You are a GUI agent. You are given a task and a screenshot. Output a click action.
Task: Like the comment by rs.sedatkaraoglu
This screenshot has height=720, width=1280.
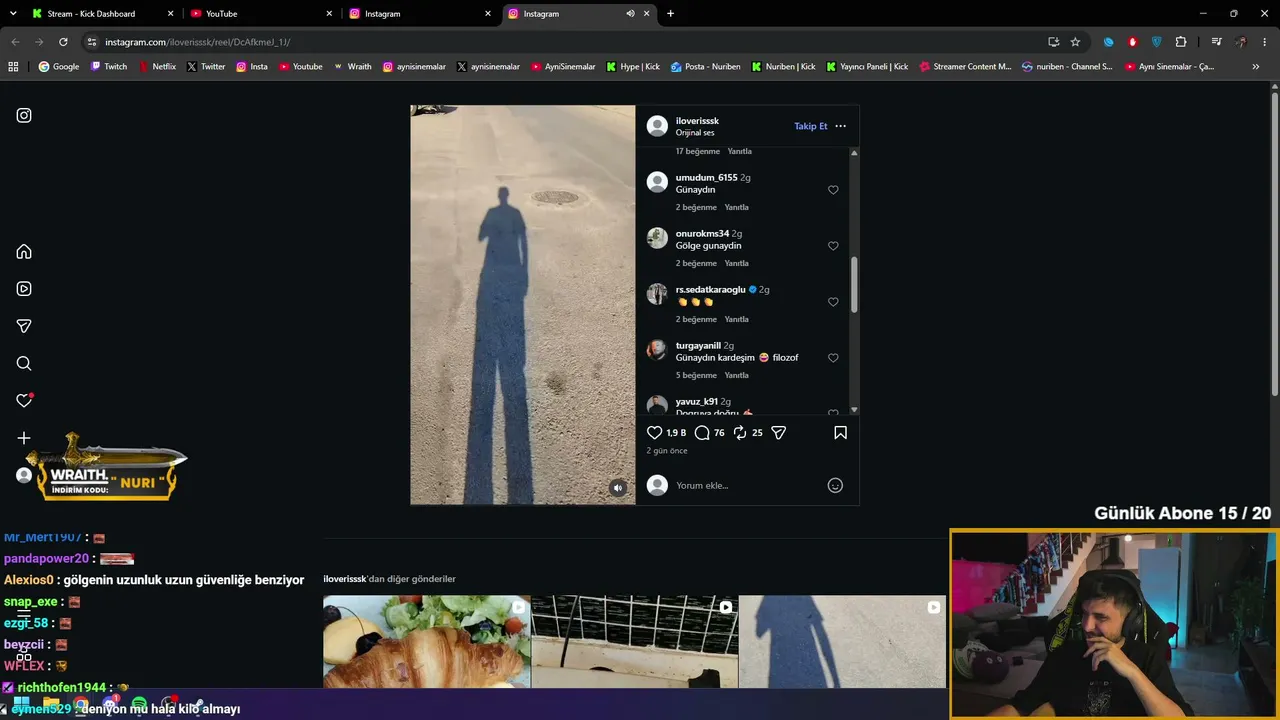pos(833,302)
